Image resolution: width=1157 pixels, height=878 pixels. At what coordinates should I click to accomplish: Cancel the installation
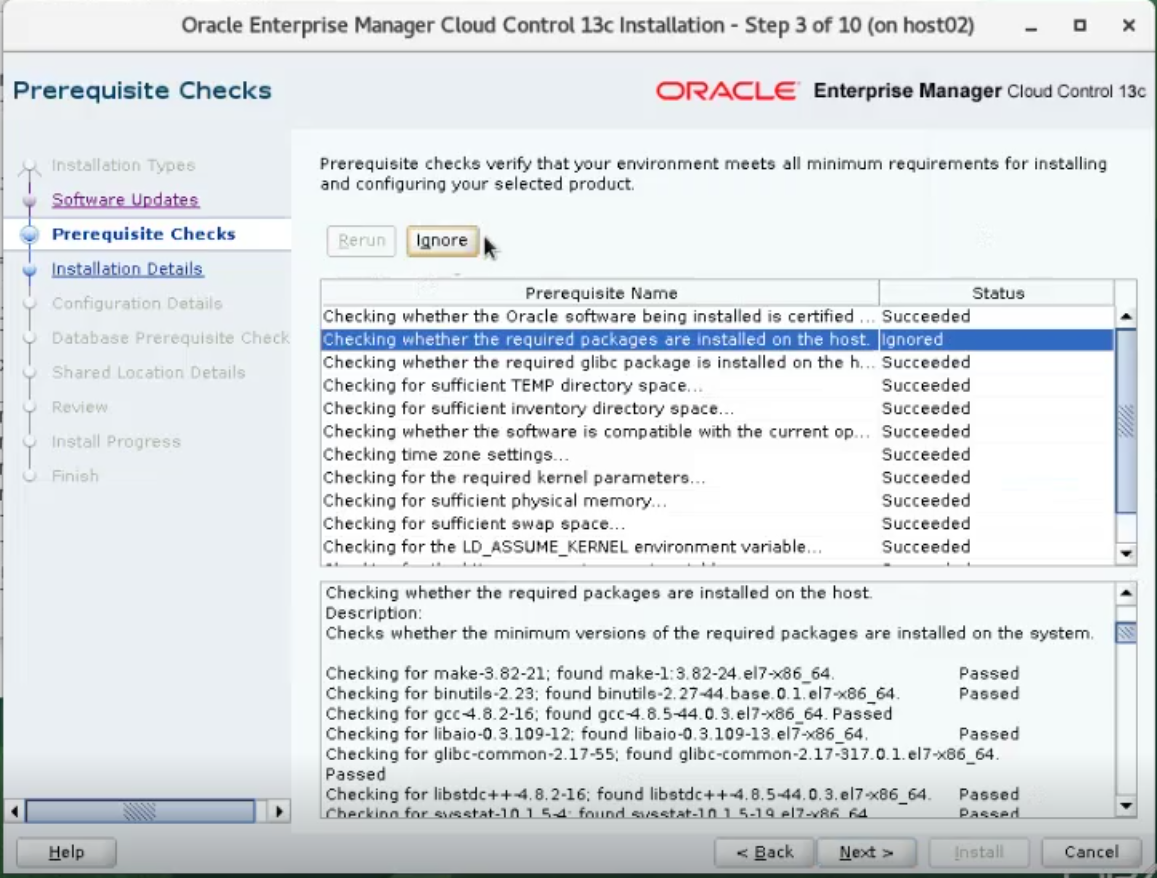coord(1091,852)
